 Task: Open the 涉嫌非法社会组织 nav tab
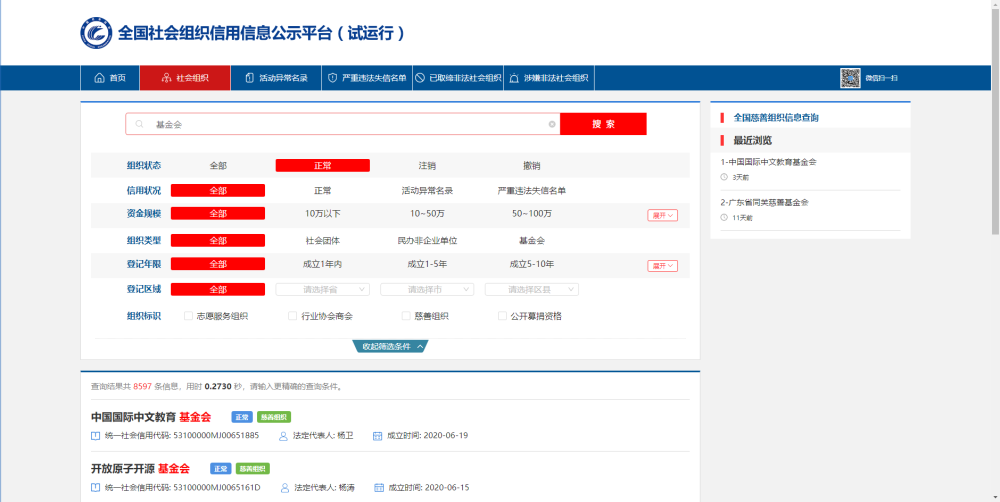click(x=549, y=78)
